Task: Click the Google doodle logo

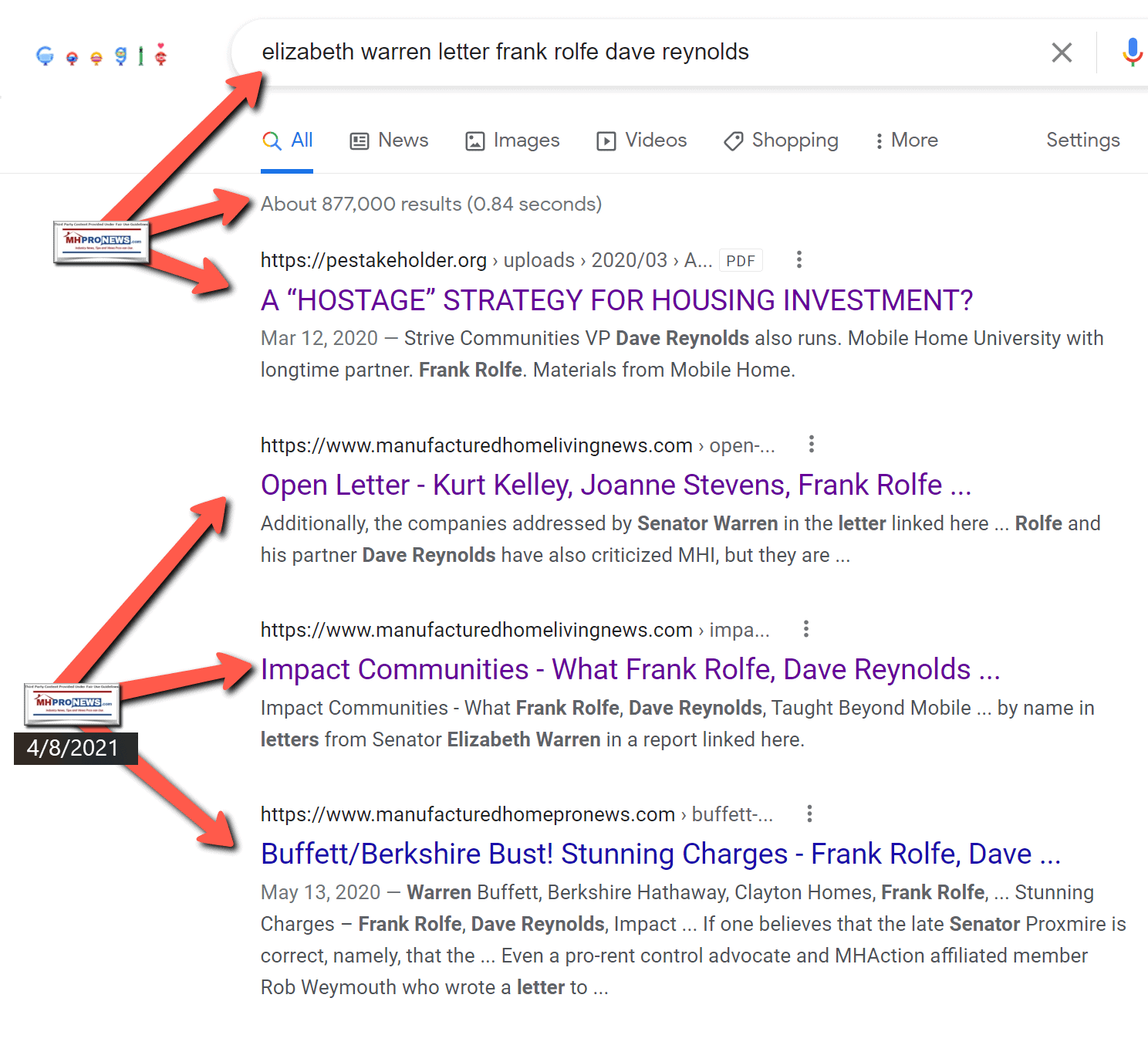Action: coord(102,56)
